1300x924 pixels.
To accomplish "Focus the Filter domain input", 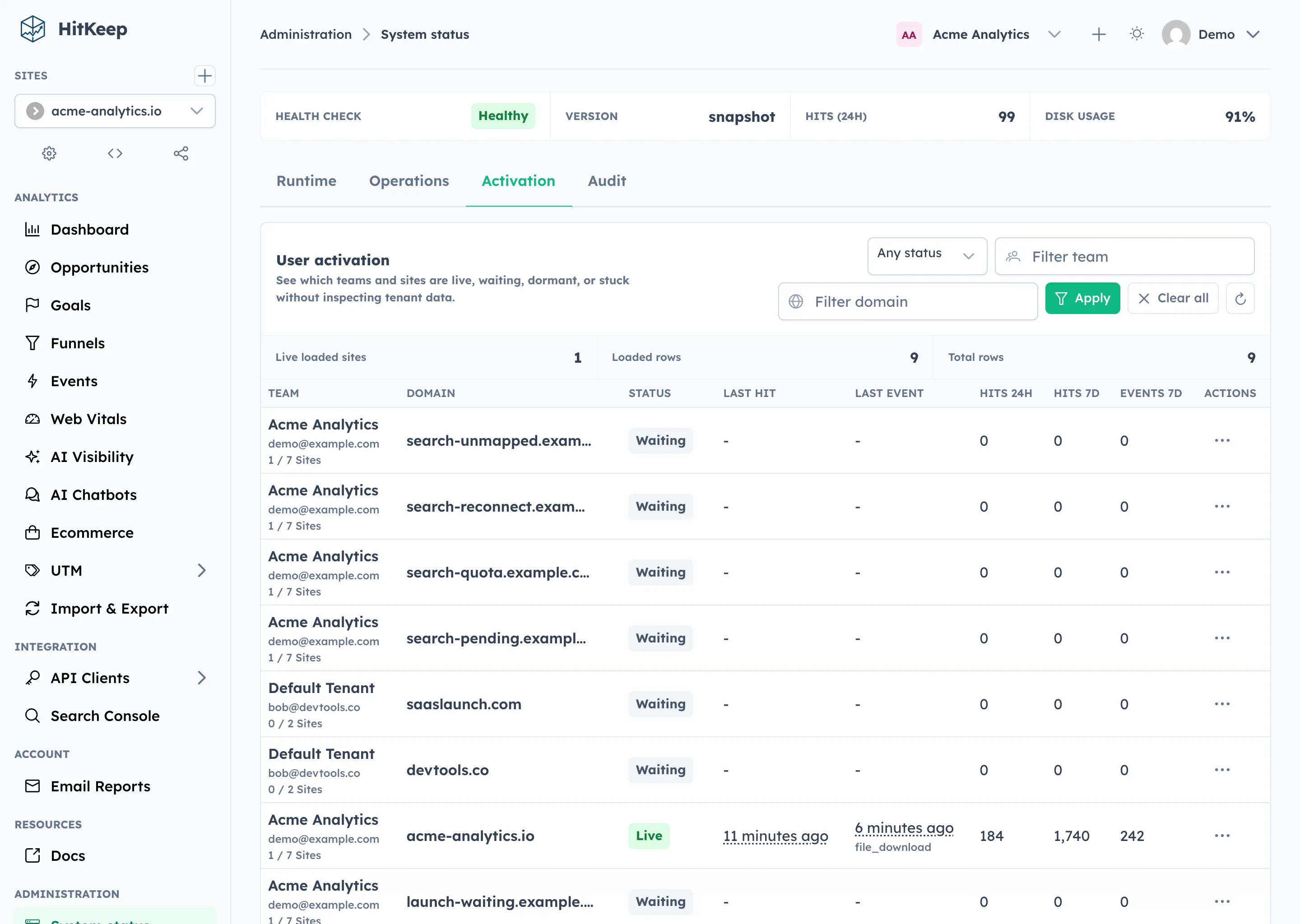I will [x=908, y=301].
